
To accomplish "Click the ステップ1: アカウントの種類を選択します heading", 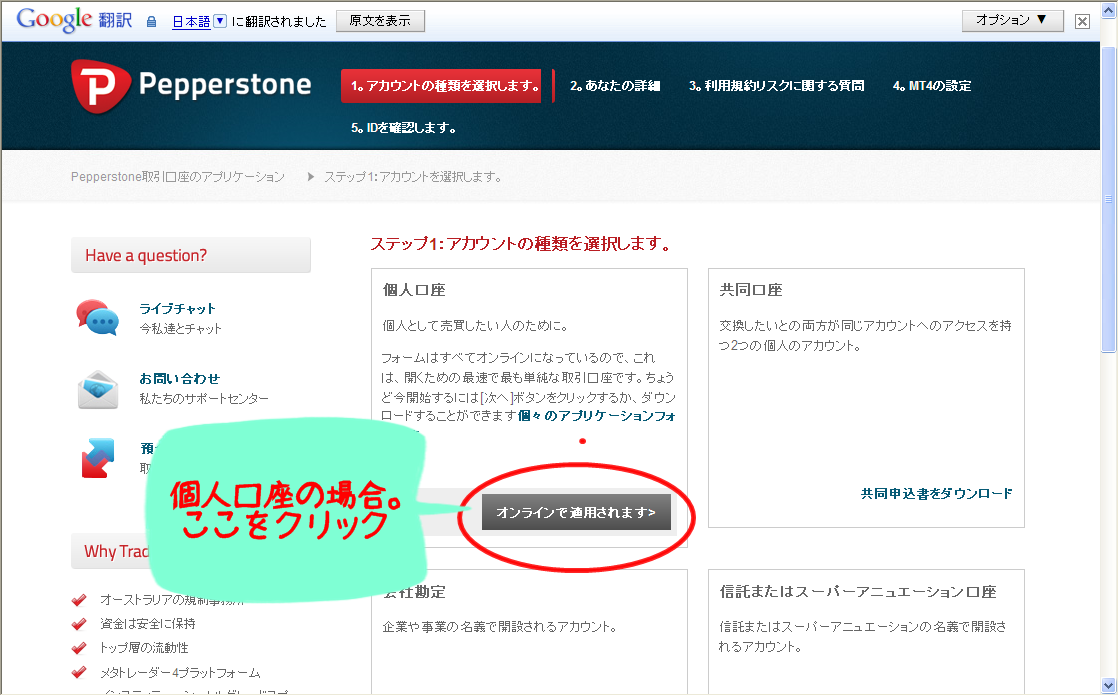I will point(521,243).
